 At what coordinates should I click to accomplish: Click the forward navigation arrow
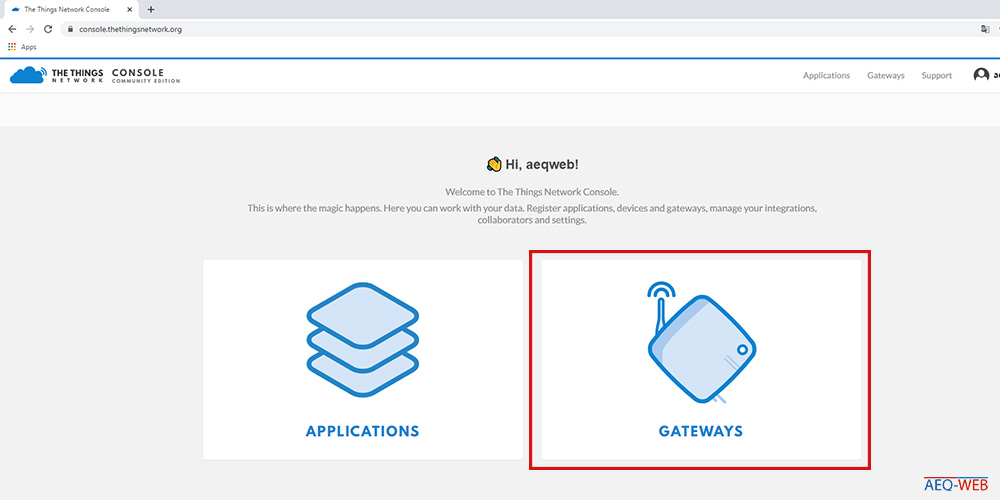pyautogui.click(x=30, y=29)
